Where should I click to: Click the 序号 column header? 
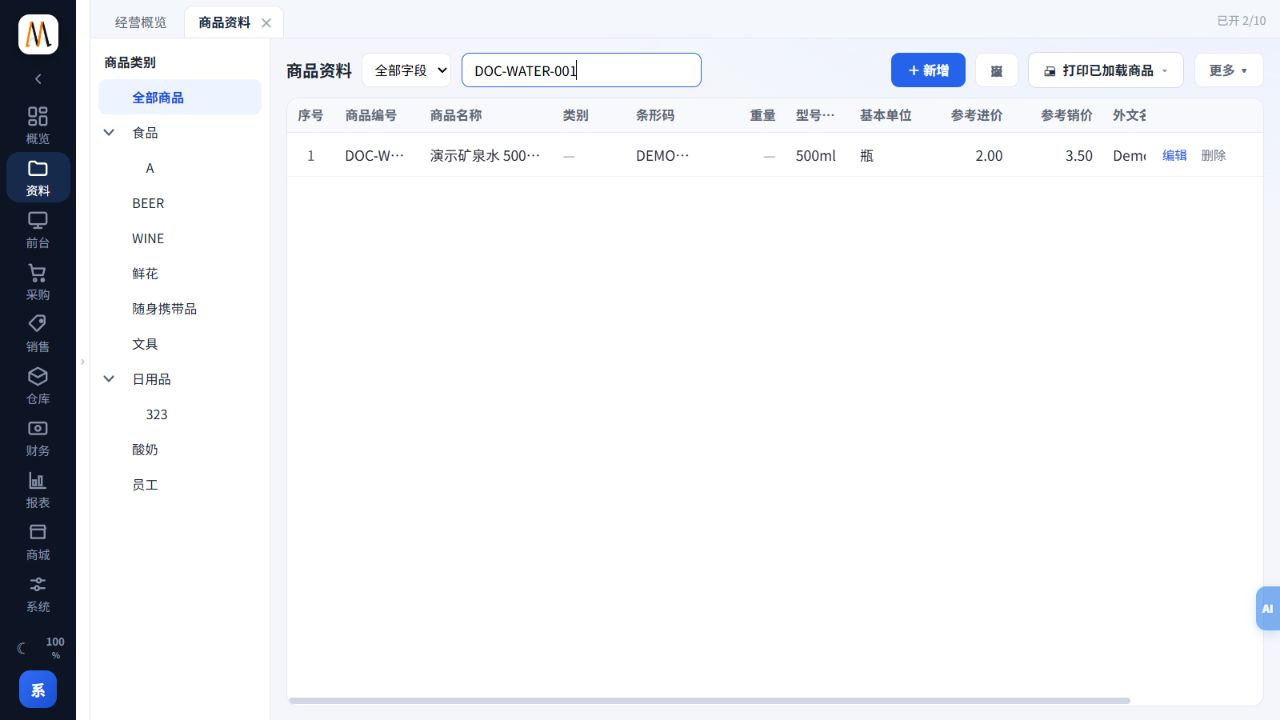click(310, 115)
